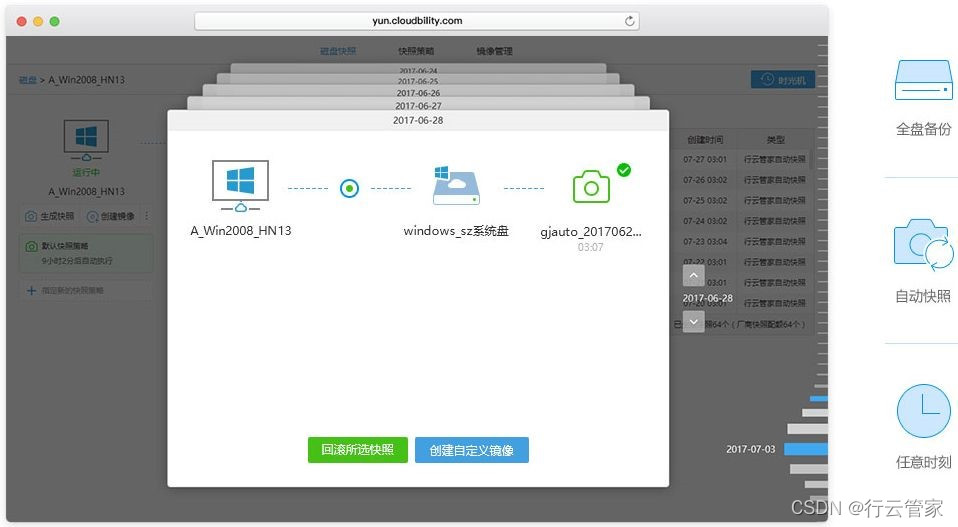Select the 2017-06-25 stacked card
Screen dimensions: 958x527
pos(418,81)
